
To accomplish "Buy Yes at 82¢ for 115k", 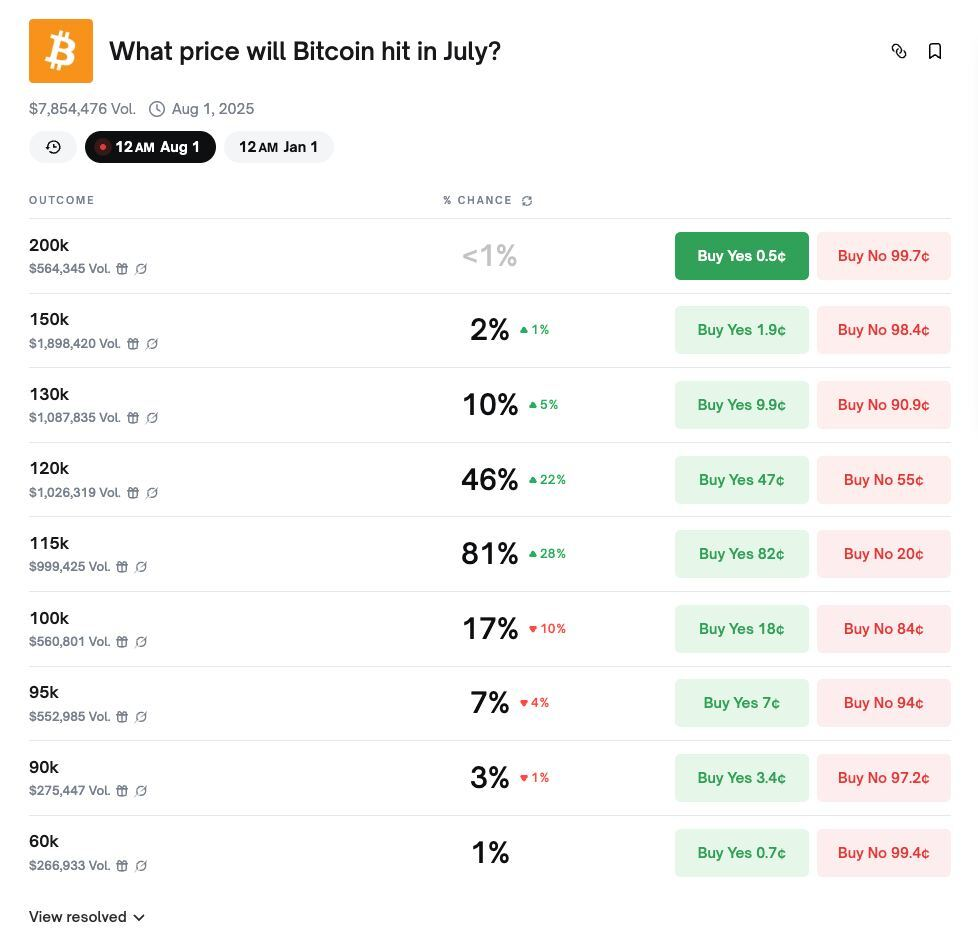I will click(x=741, y=554).
